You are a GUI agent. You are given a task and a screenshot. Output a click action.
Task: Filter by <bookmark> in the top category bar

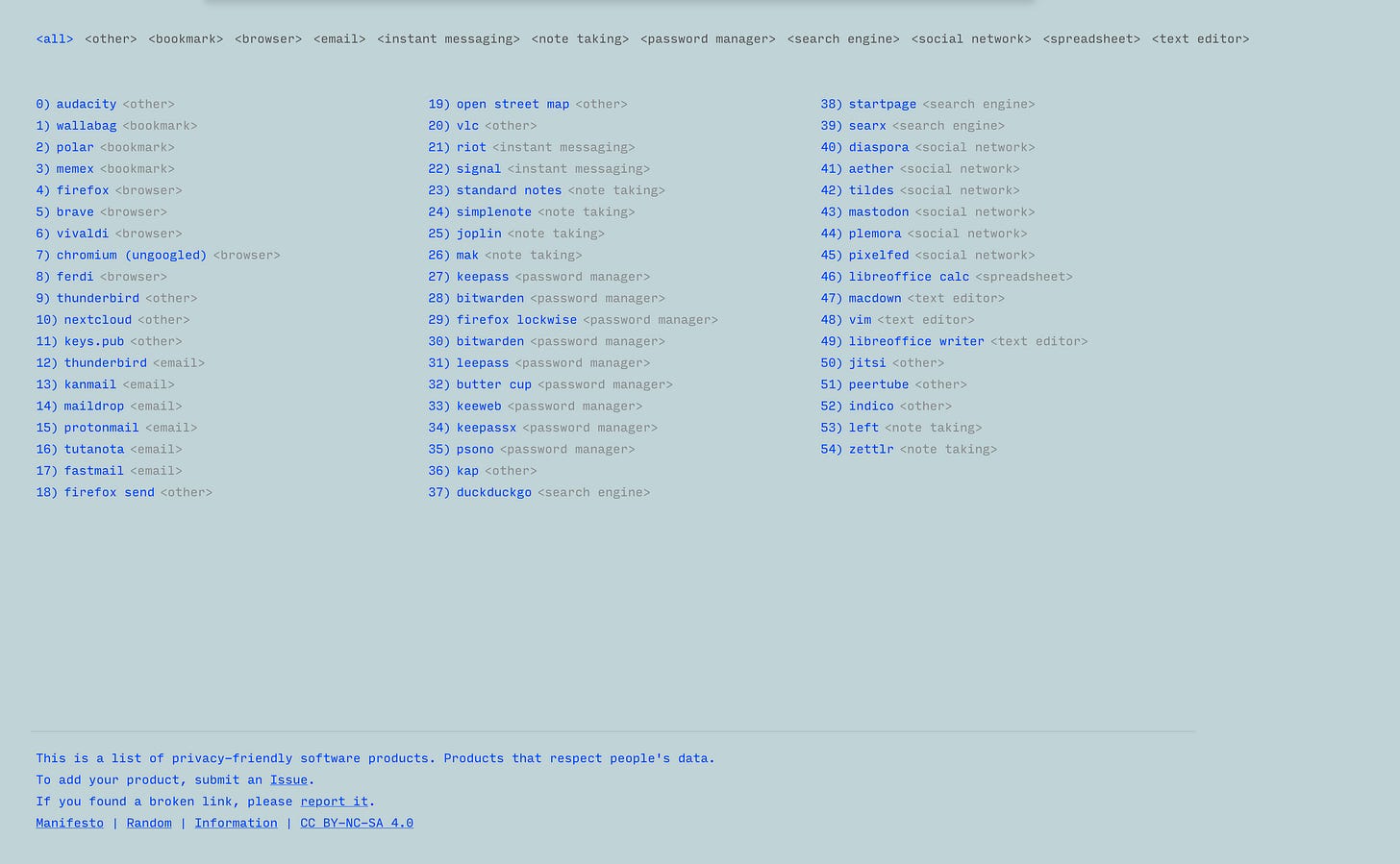point(186,39)
